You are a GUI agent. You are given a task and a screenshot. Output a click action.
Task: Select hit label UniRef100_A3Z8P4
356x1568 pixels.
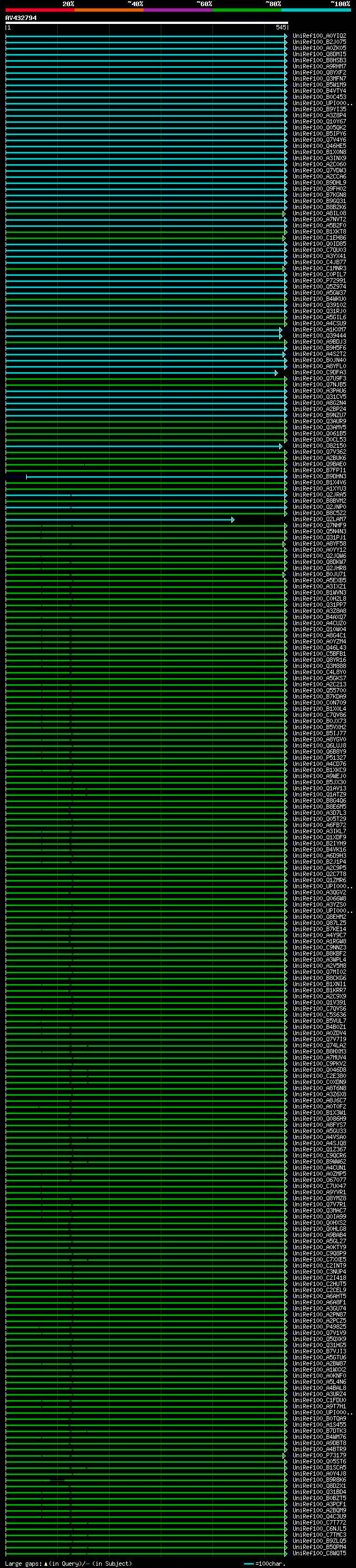point(319,116)
